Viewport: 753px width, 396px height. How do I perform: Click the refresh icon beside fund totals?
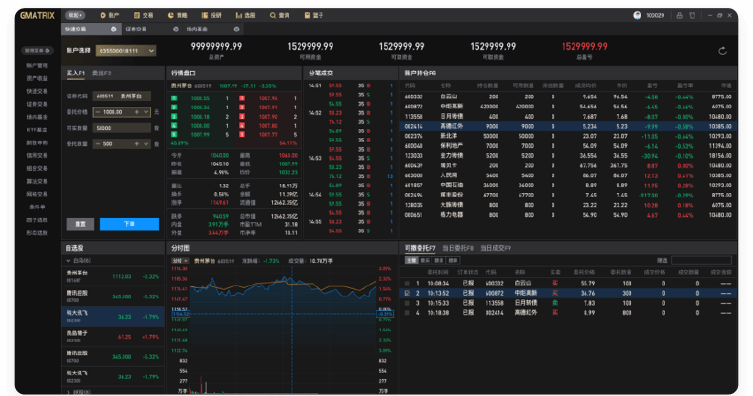722,51
